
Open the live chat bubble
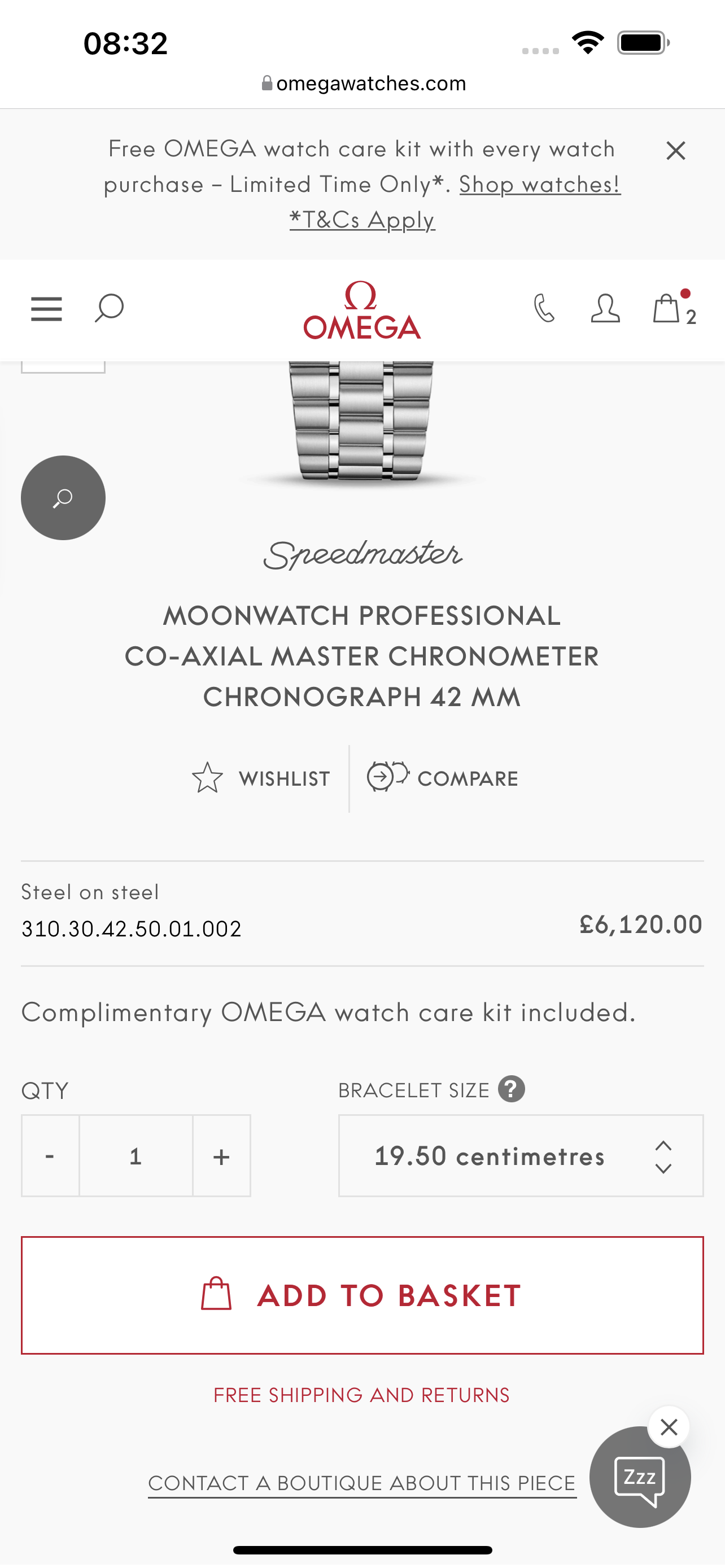(639, 1478)
